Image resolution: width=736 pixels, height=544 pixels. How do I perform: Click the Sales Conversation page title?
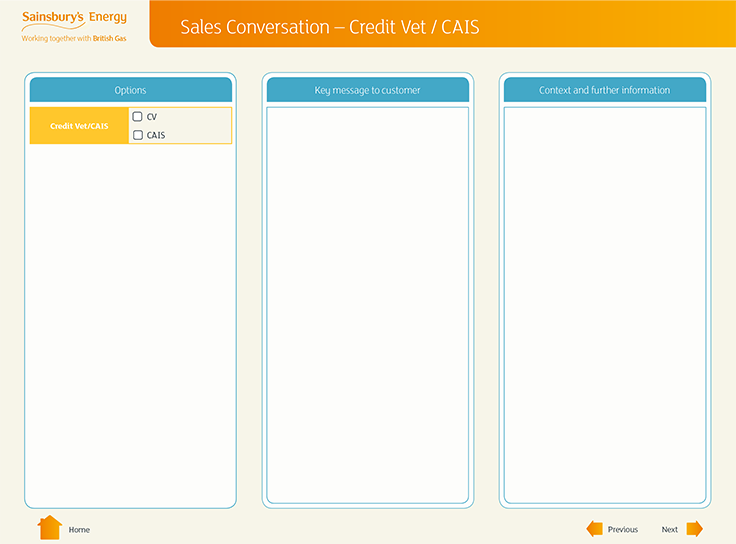click(329, 27)
